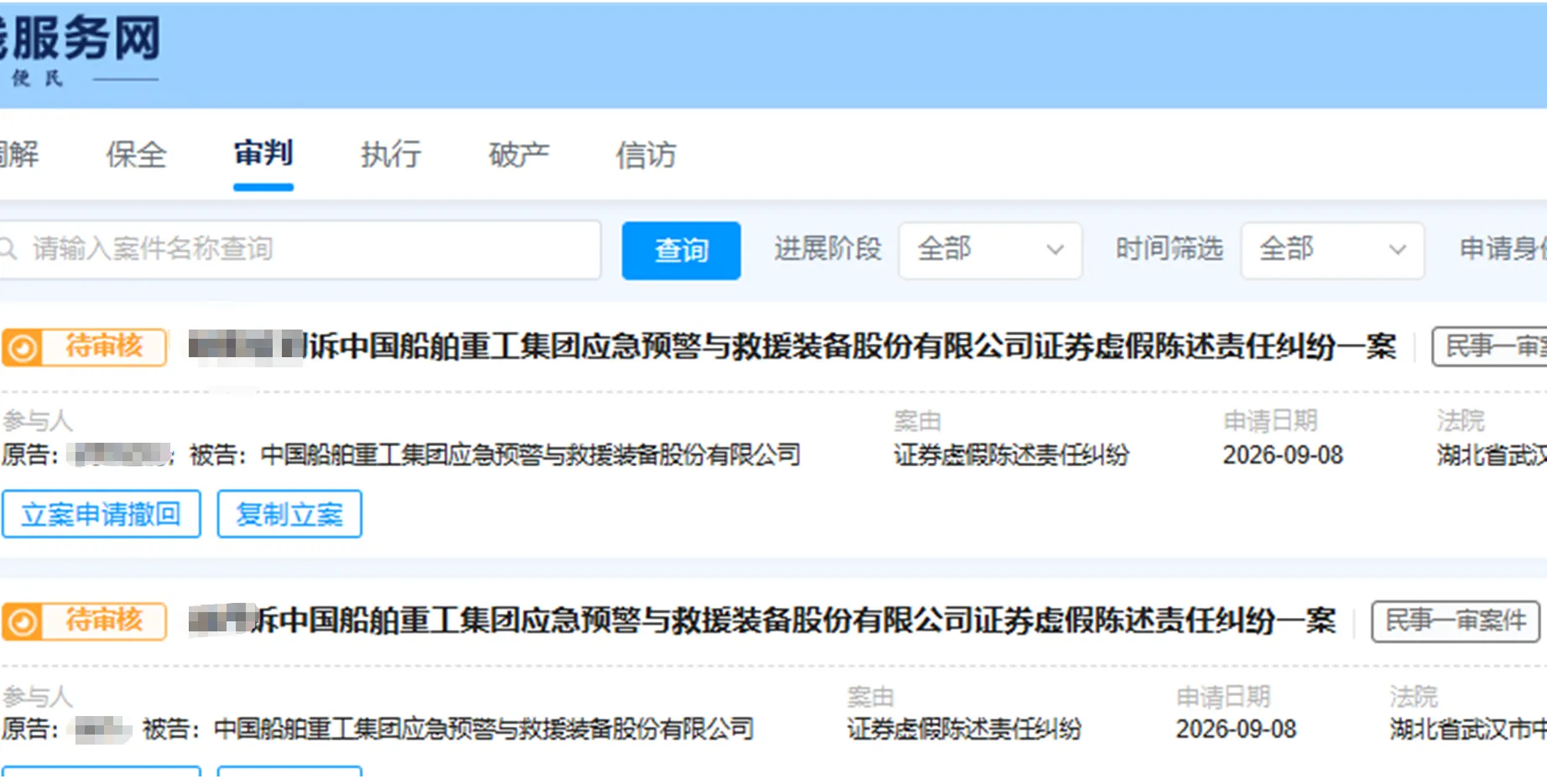Click the 待审核 status icon of second case

tap(23, 622)
